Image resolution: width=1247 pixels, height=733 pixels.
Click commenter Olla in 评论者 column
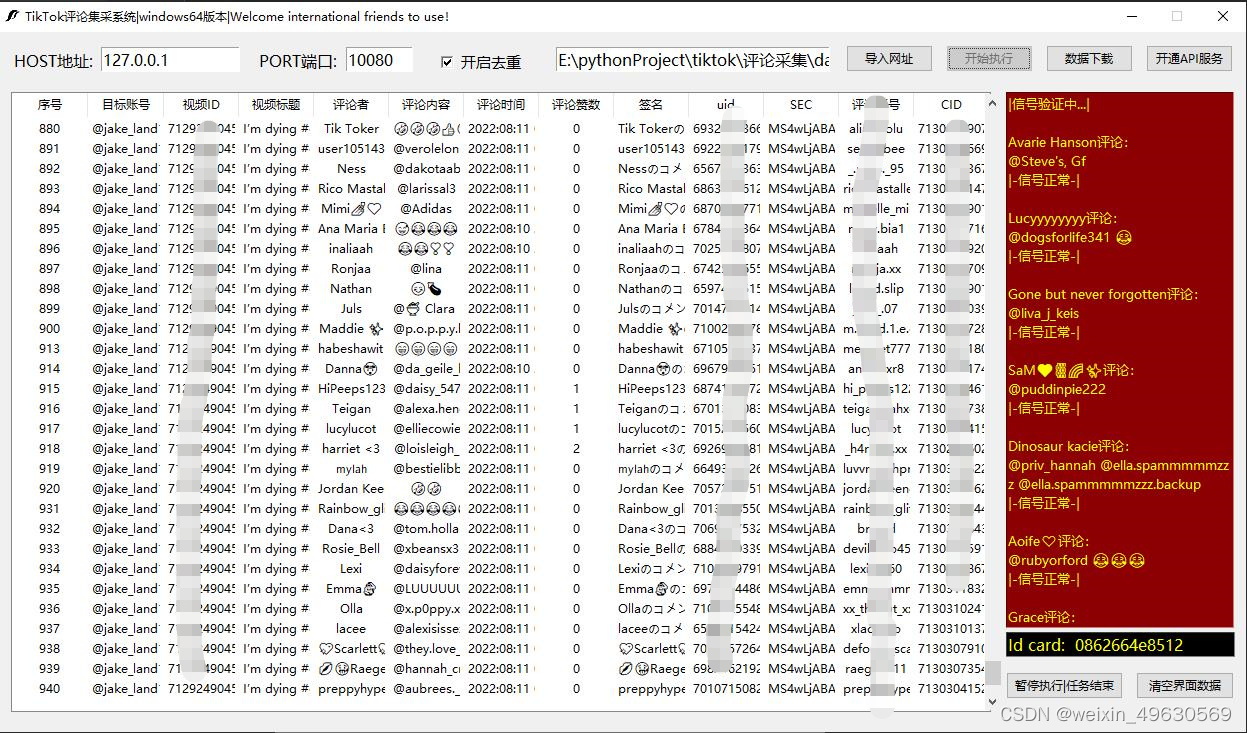(351, 608)
